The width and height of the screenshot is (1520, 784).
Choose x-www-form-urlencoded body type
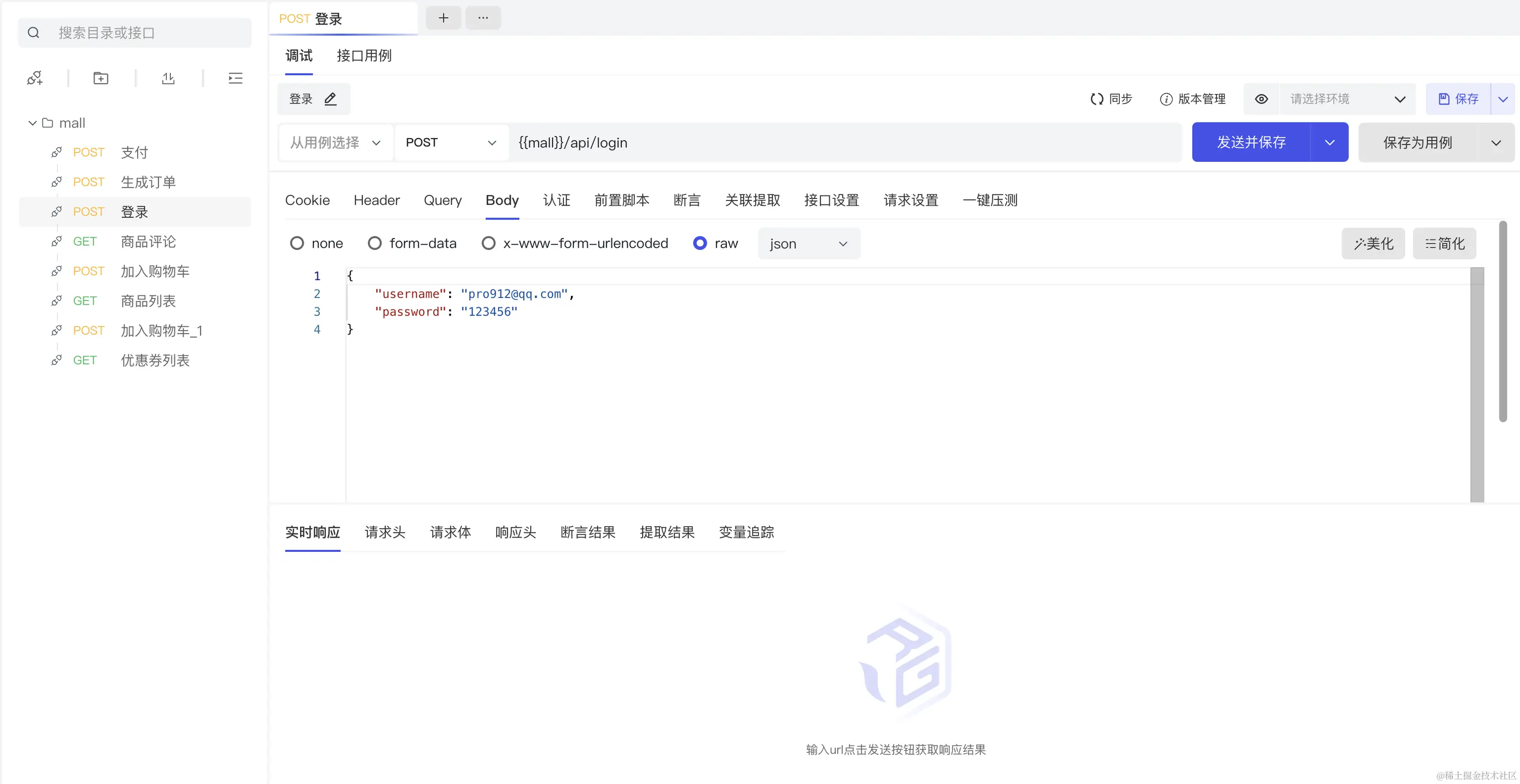click(x=488, y=243)
